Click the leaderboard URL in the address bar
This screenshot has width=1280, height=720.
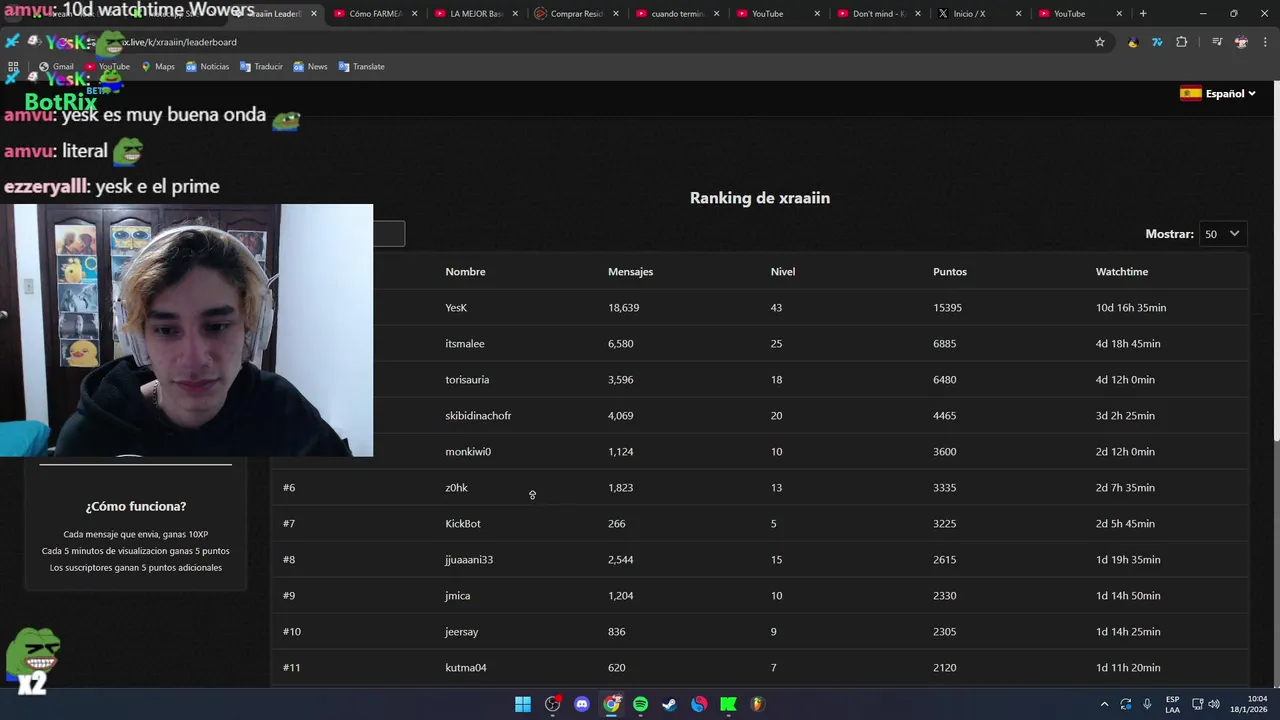pos(178,42)
